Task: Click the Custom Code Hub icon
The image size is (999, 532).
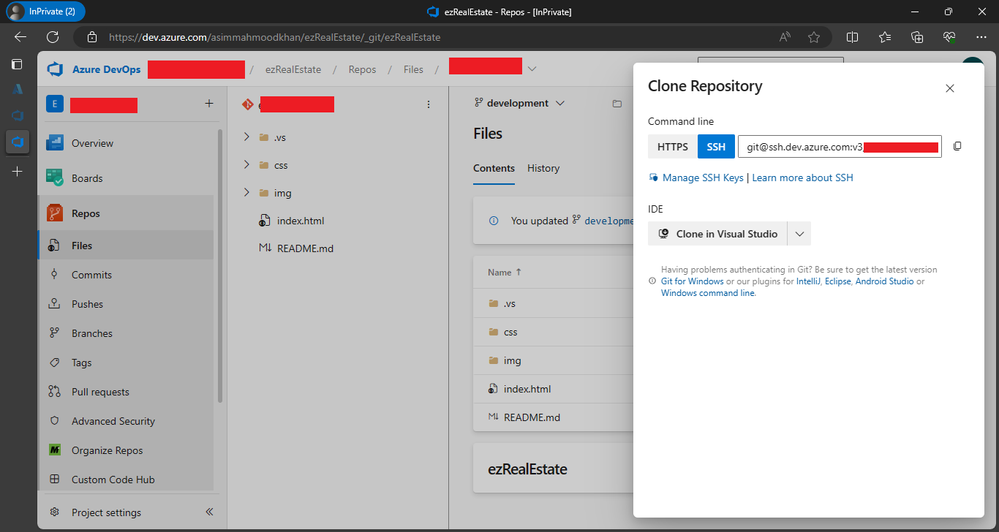Action: (x=54, y=479)
